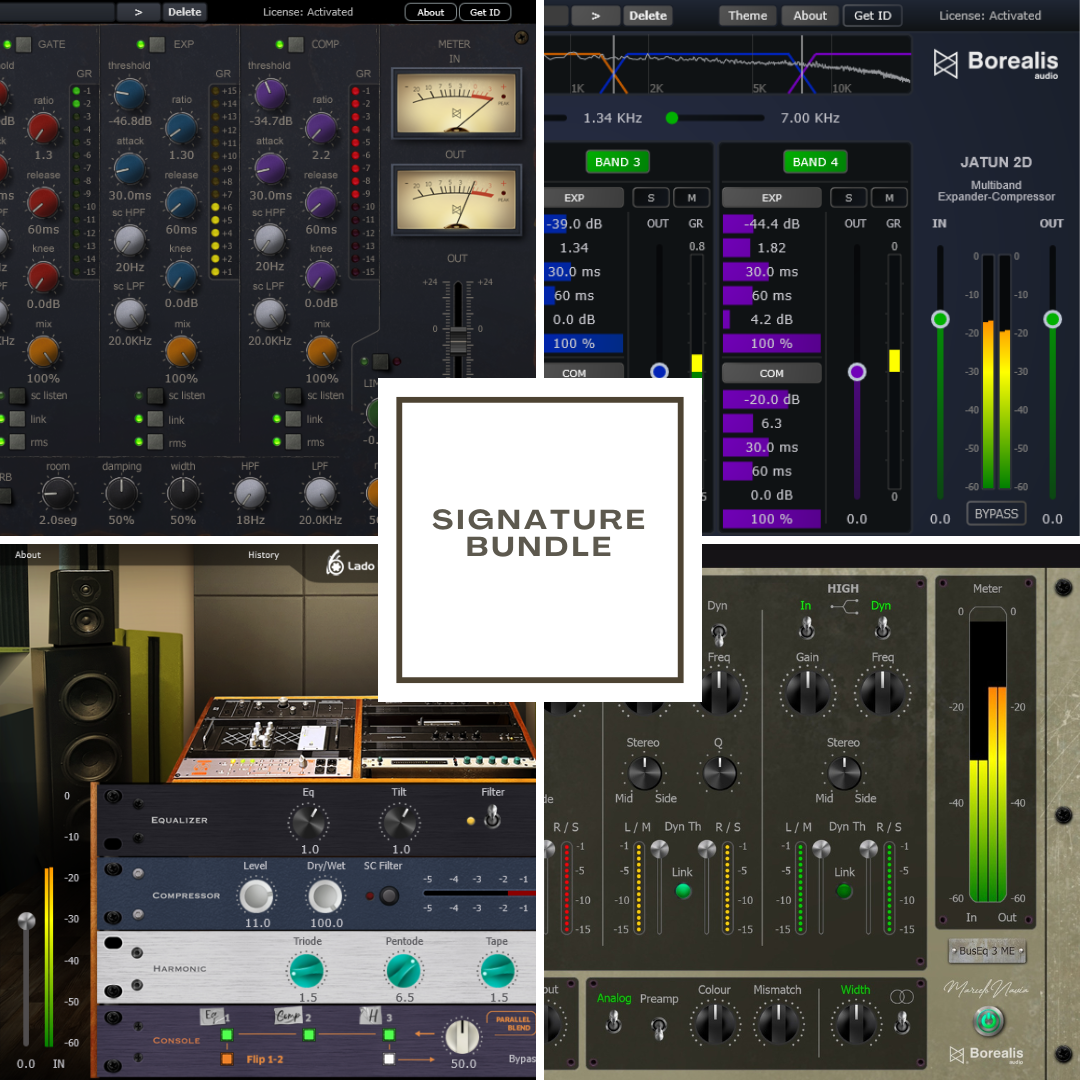
Task: Select the BAND 3 button
Action: tap(617, 162)
